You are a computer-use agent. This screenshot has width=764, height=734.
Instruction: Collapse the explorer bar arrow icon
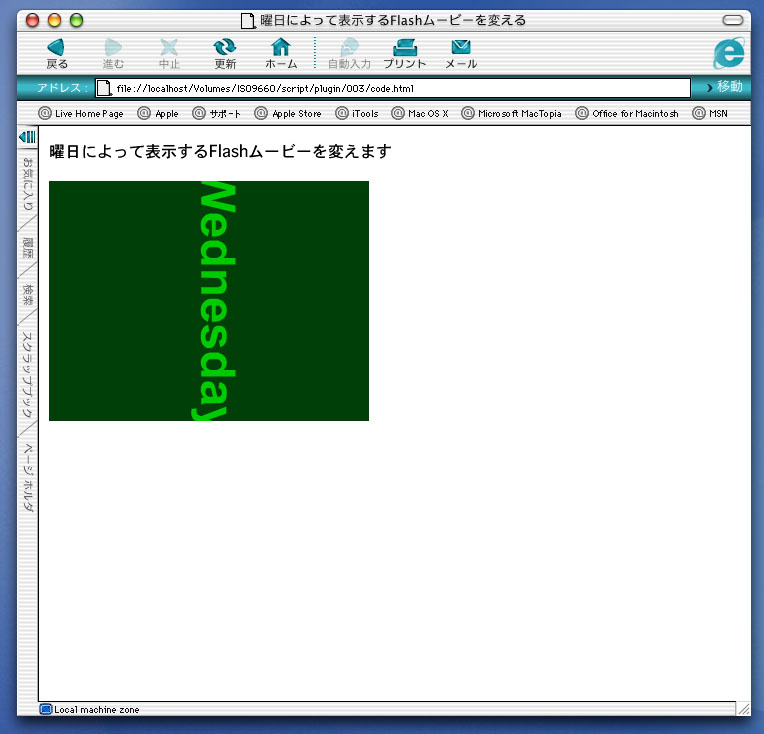coord(27,136)
